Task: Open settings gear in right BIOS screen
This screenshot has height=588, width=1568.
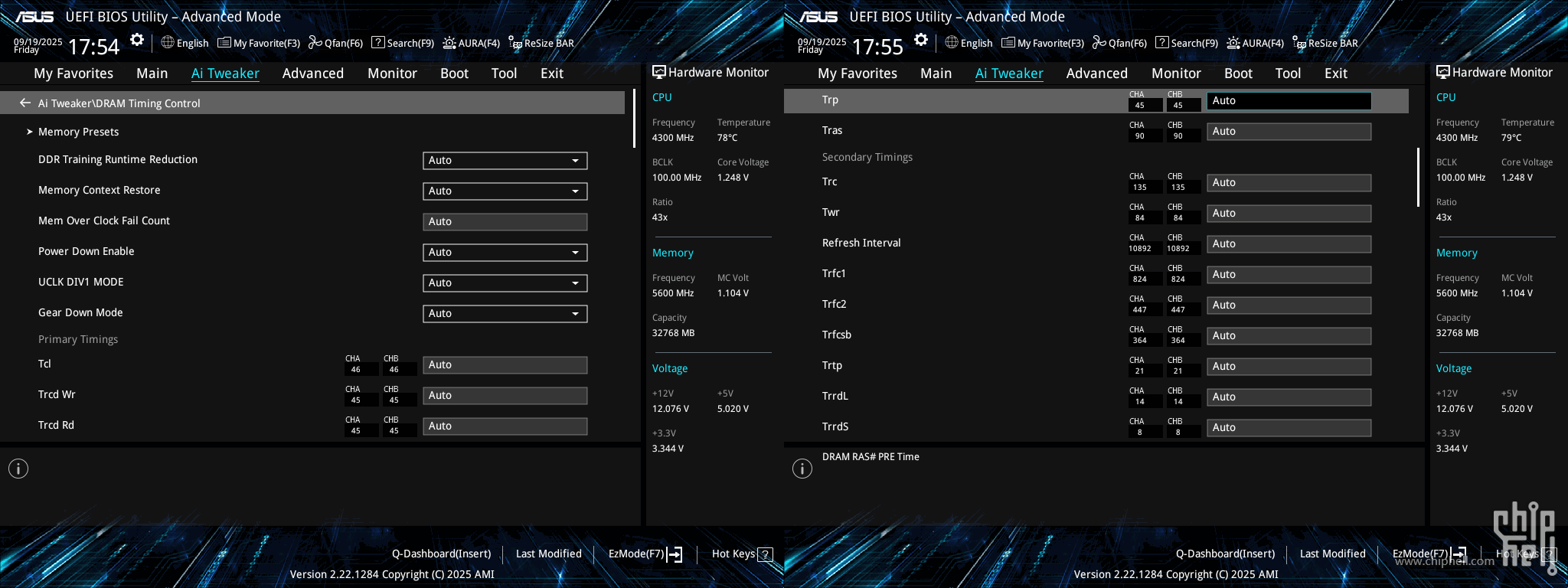Action: pyautogui.click(x=921, y=40)
